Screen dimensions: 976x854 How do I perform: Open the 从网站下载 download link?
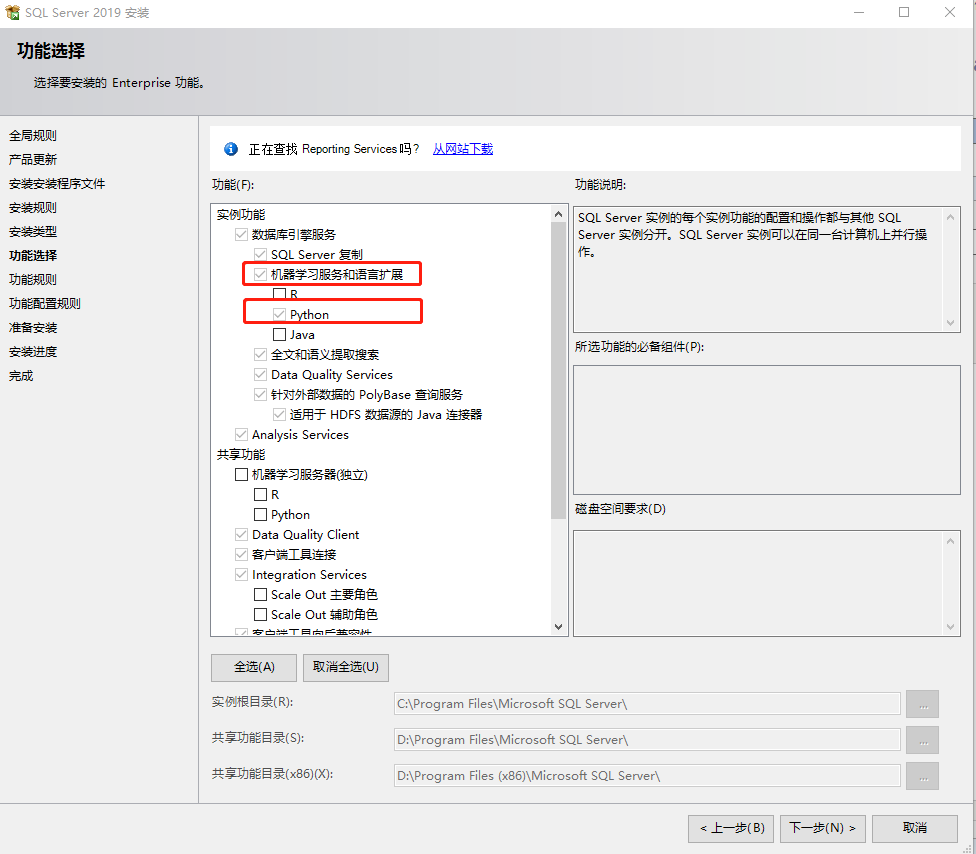pyautogui.click(x=462, y=149)
